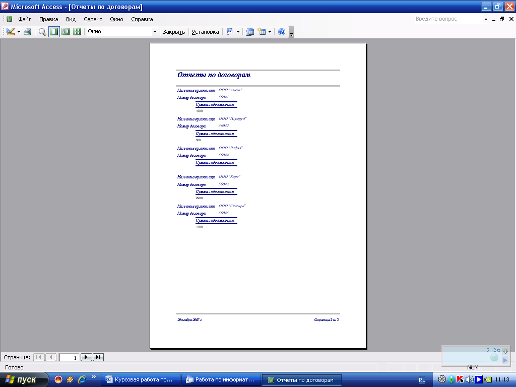Click the Database Window icon
The image size is (516, 387).
coord(250,32)
